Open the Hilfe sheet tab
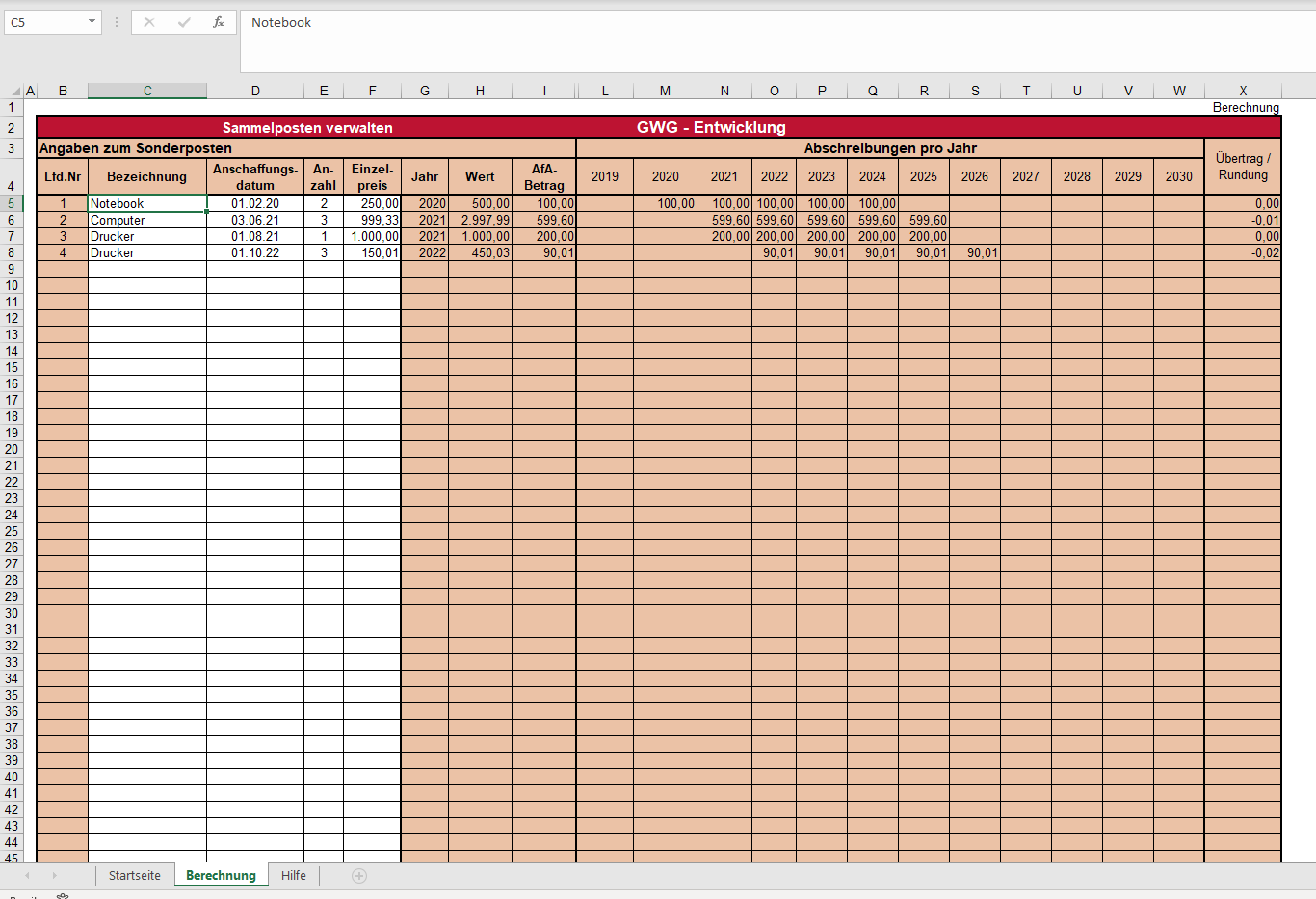1316x899 pixels. point(294,875)
